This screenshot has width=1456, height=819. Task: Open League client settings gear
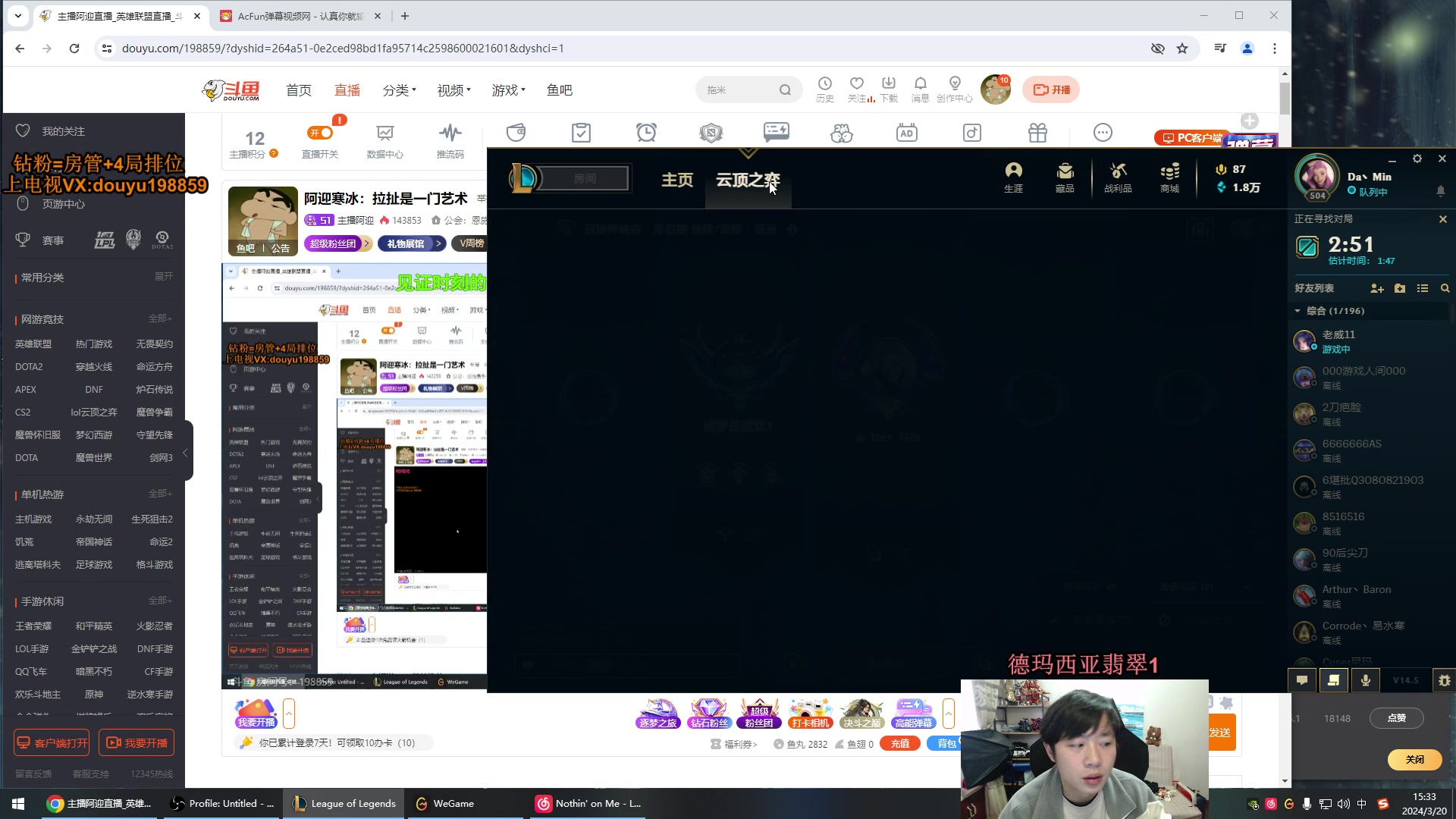tap(1417, 158)
